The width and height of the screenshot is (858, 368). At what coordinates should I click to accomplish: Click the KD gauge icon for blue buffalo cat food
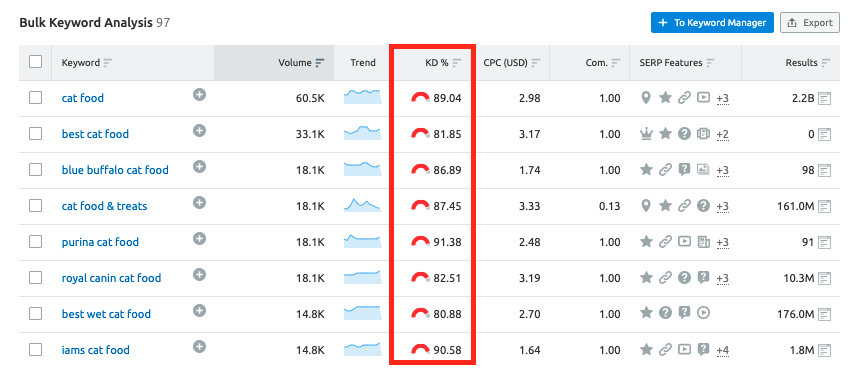(x=420, y=170)
